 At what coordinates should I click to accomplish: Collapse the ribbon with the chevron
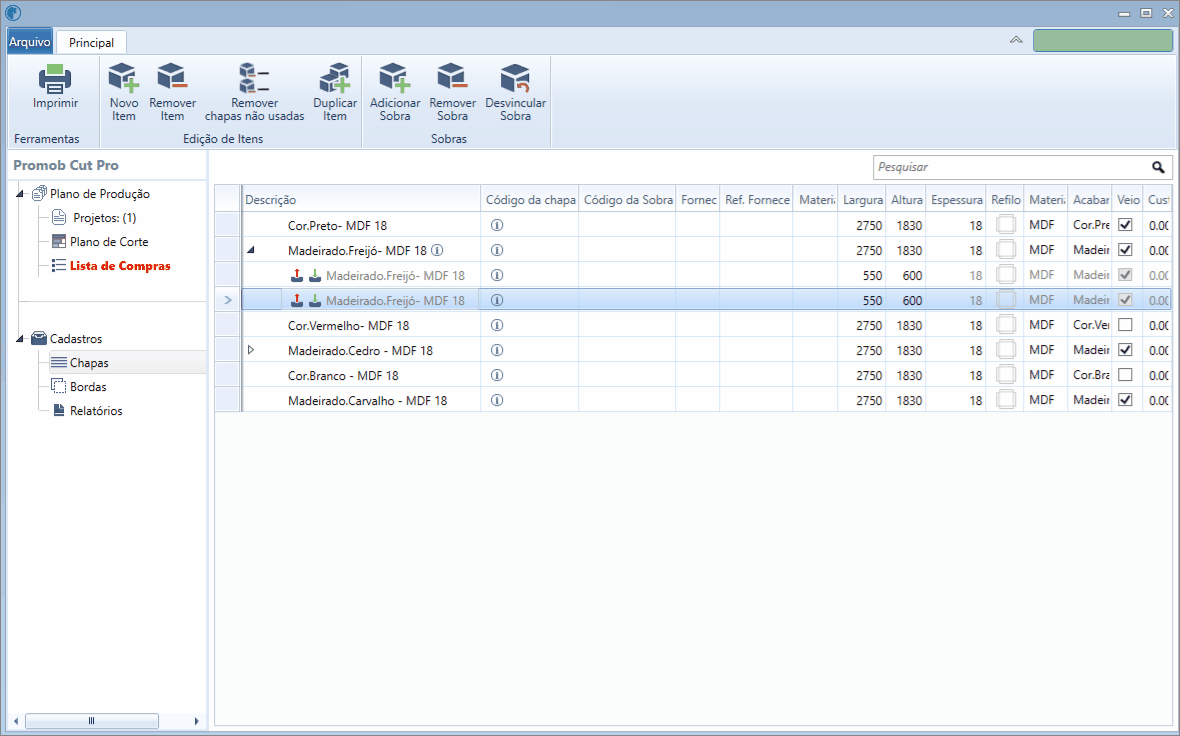point(1016,40)
